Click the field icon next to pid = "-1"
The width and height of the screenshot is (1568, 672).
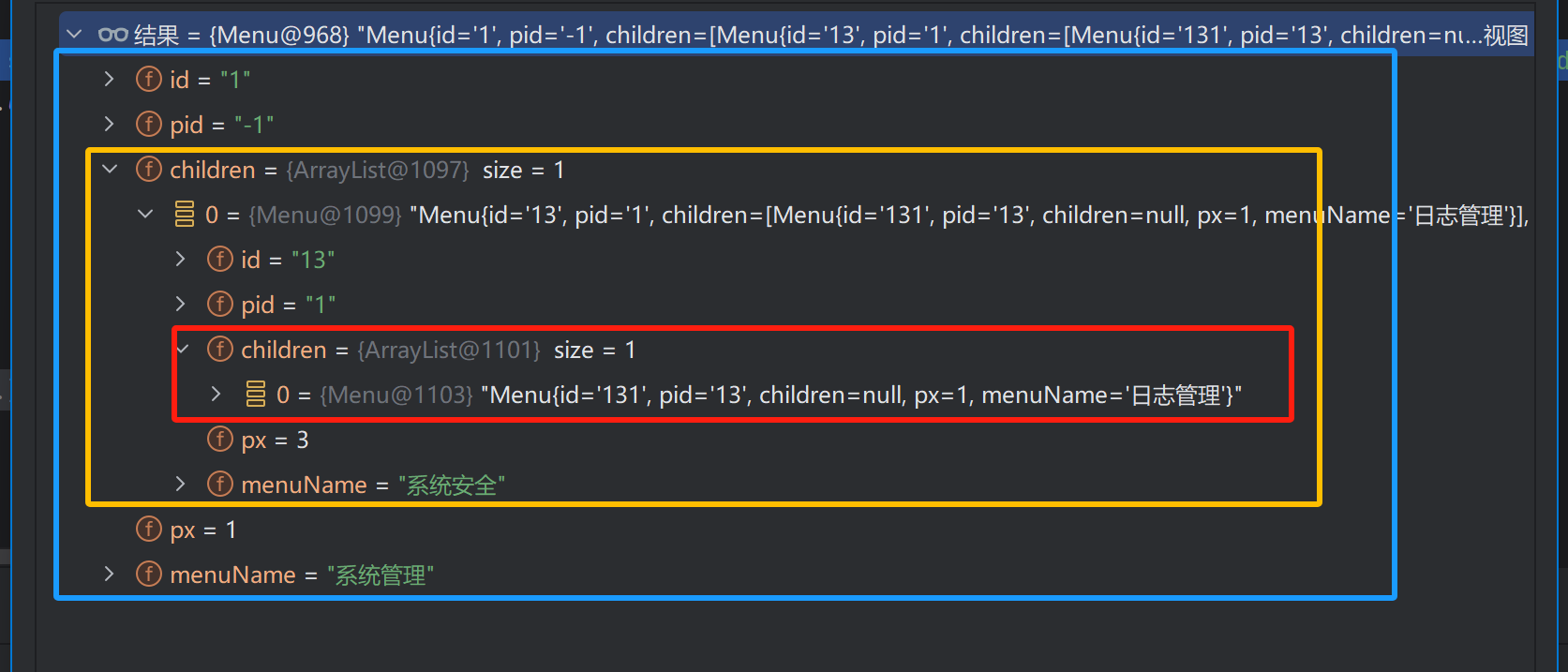[148, 125]
